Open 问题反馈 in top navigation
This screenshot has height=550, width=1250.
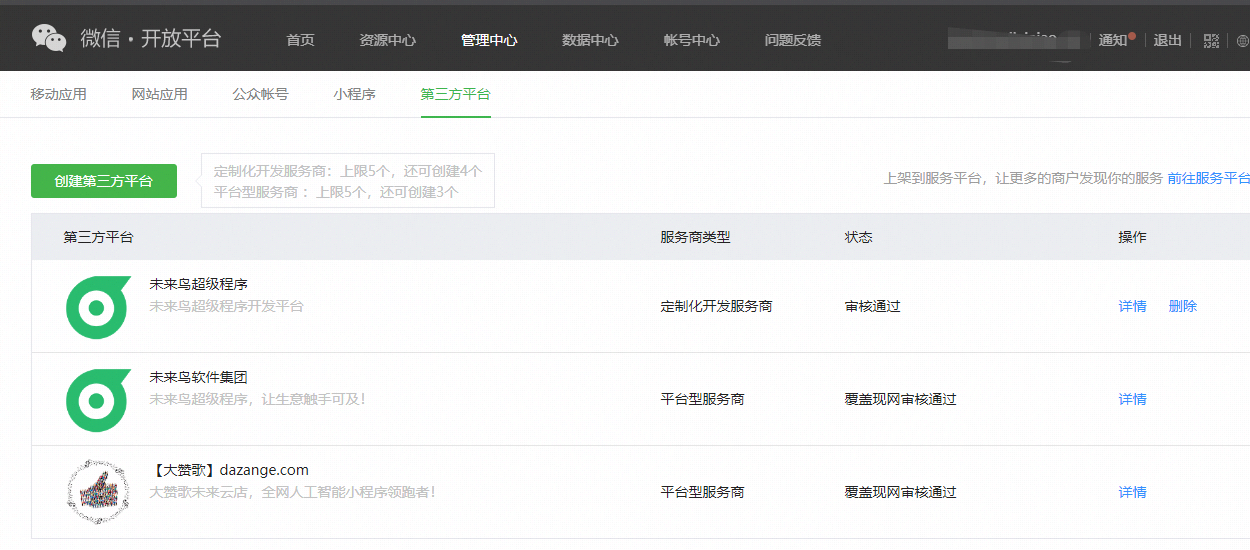click(x=792, y=40)
